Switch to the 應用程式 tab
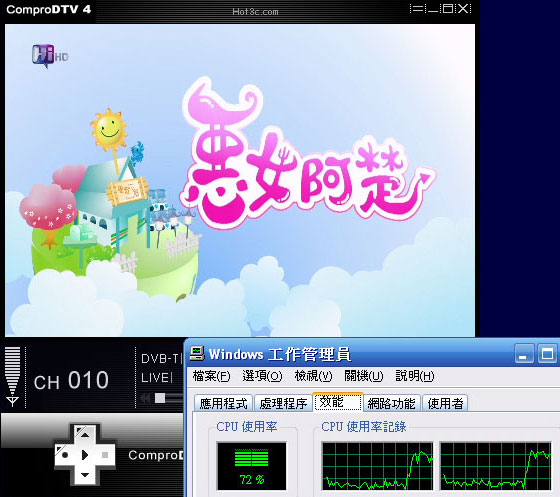 click(x=223, y=403)
